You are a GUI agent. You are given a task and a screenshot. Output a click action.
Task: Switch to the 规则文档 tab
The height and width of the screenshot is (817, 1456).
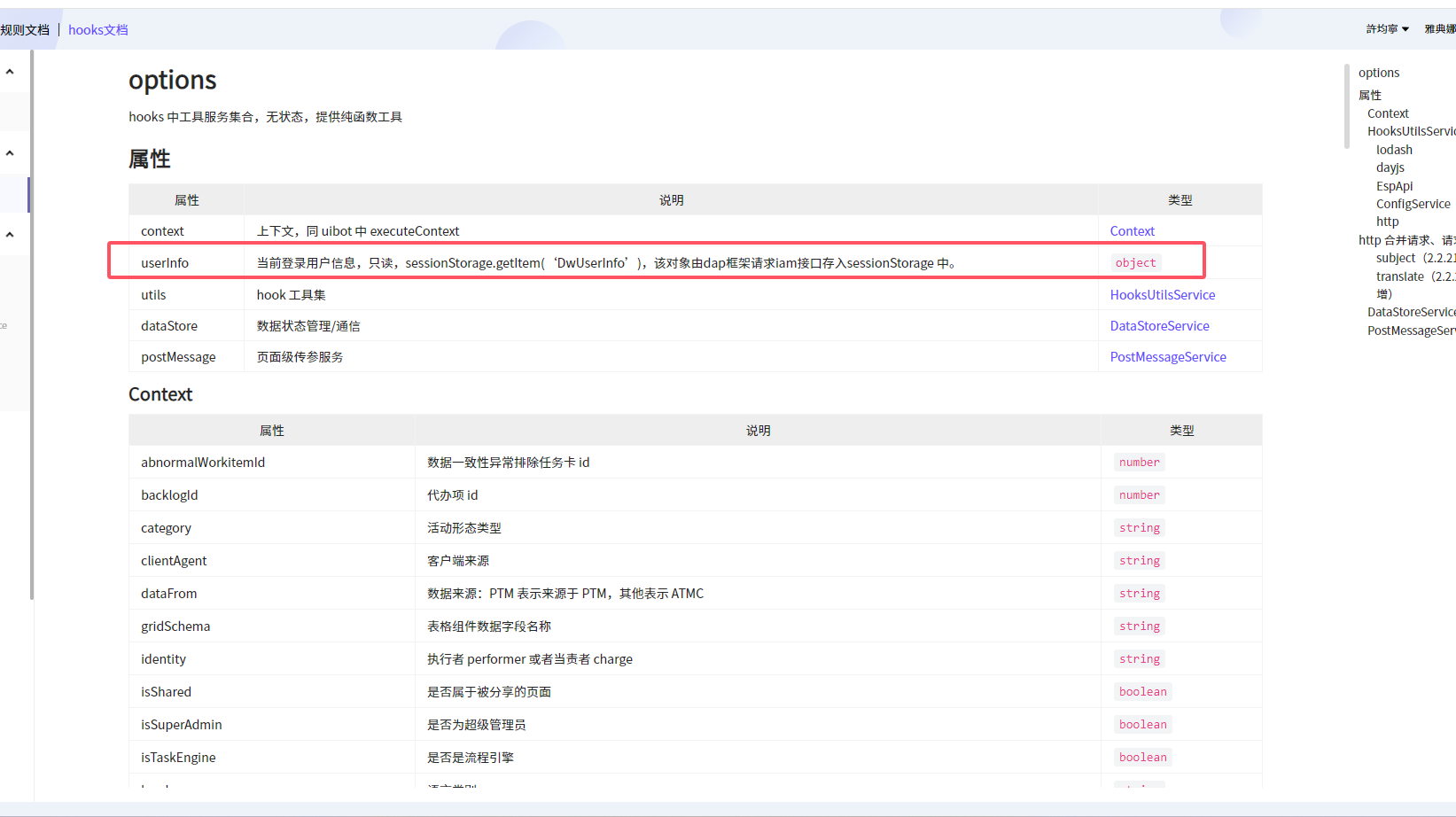pyautogui.click(x=25, y=30)
